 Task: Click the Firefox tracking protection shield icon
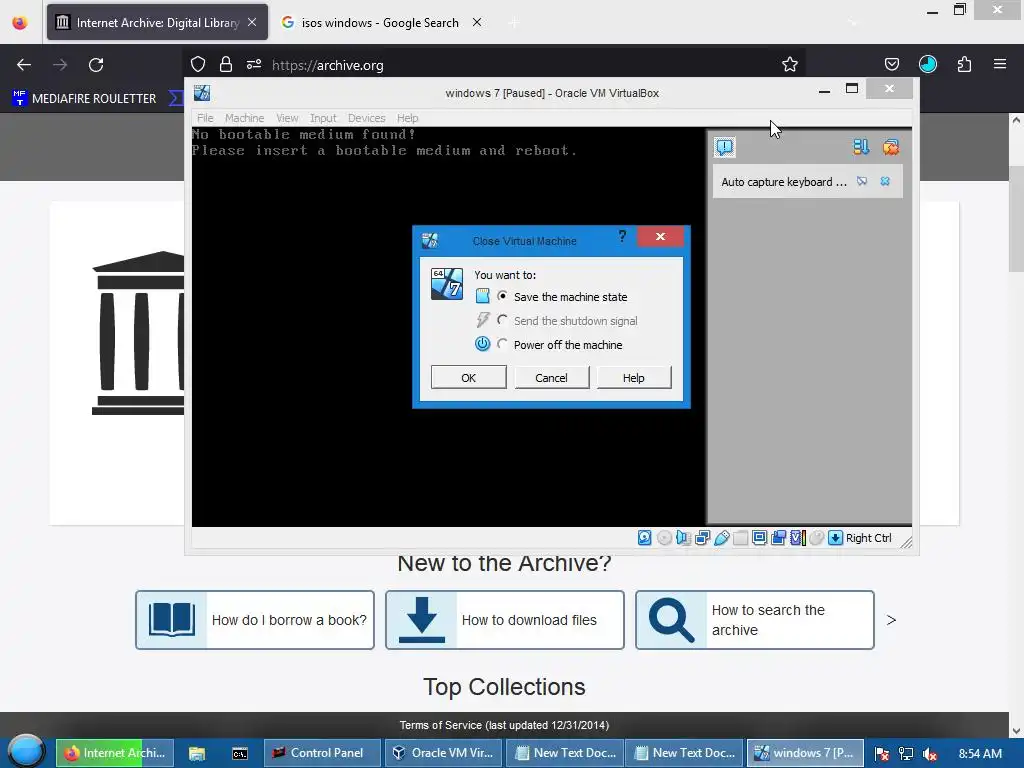click(x=198, y=64)
